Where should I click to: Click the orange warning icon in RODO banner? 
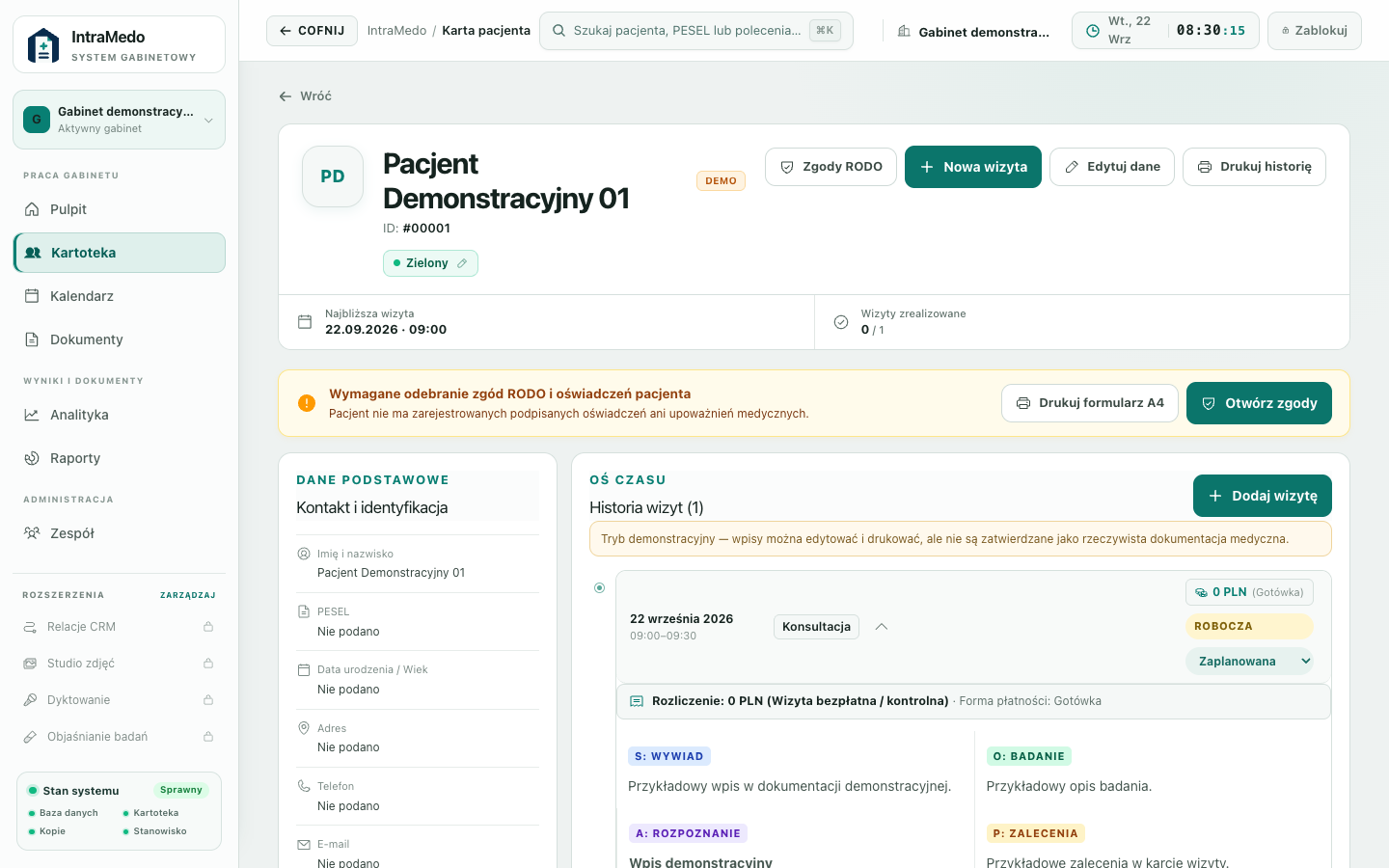[x=307, y=403]
